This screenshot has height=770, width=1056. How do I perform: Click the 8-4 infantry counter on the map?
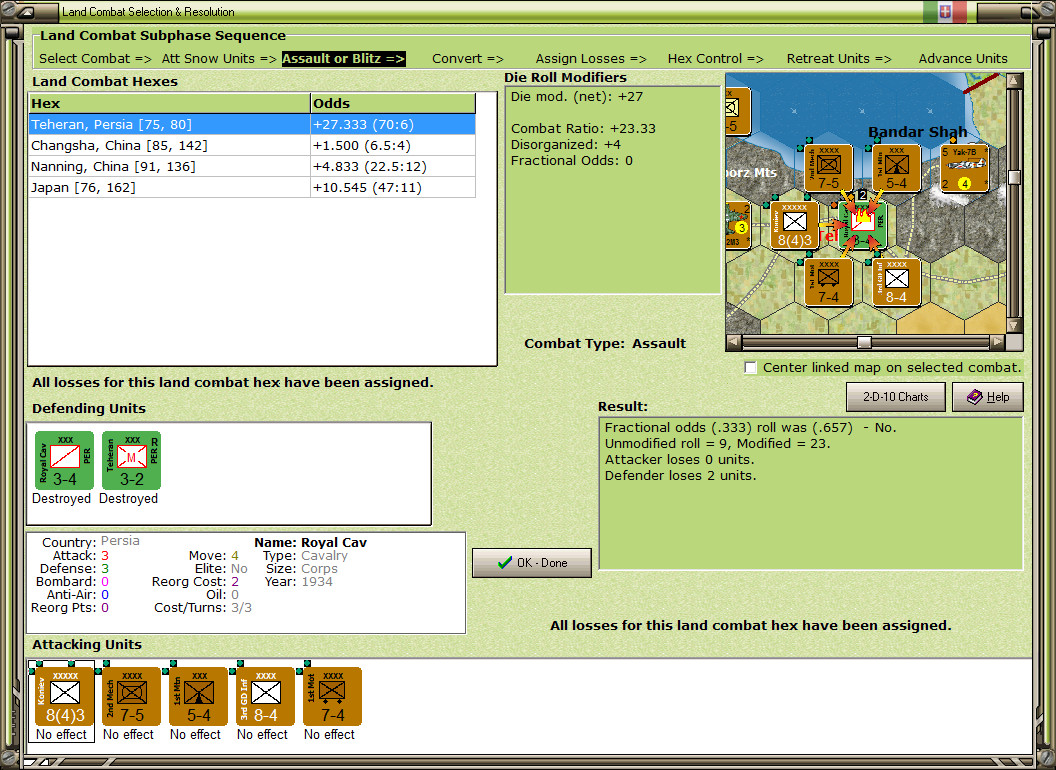pyautogui.click(x=896, y=282)
